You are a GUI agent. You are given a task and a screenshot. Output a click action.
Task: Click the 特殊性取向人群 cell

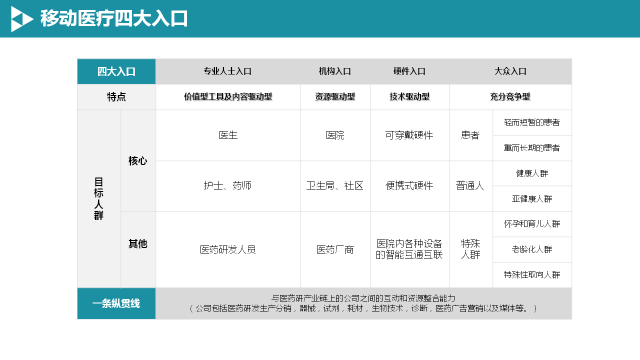(x=532, y=275)
